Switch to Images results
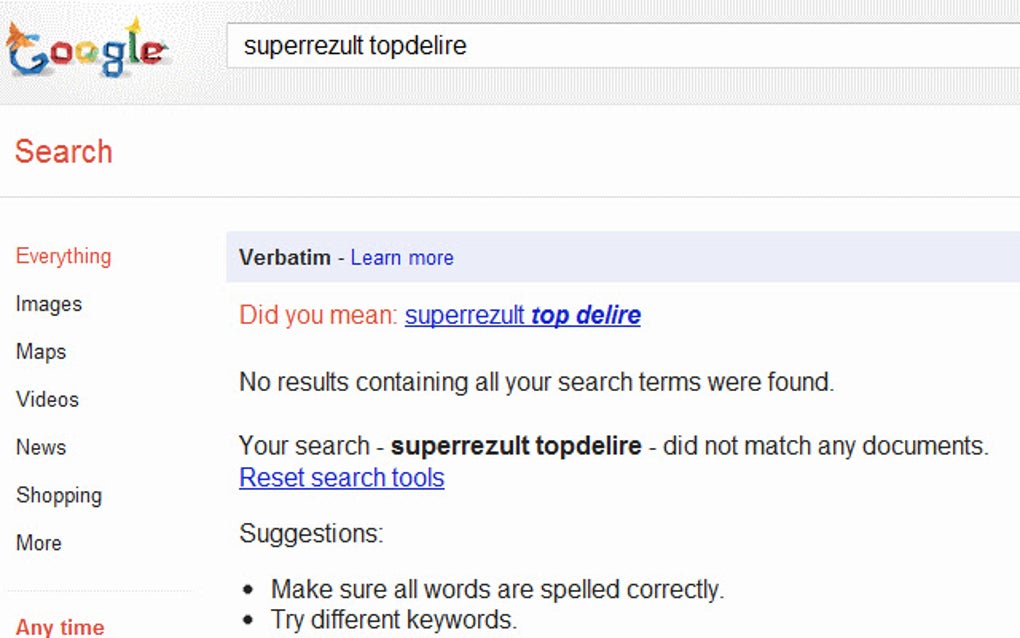Viewport: 1020px width, 638px height. pos(49,304)
